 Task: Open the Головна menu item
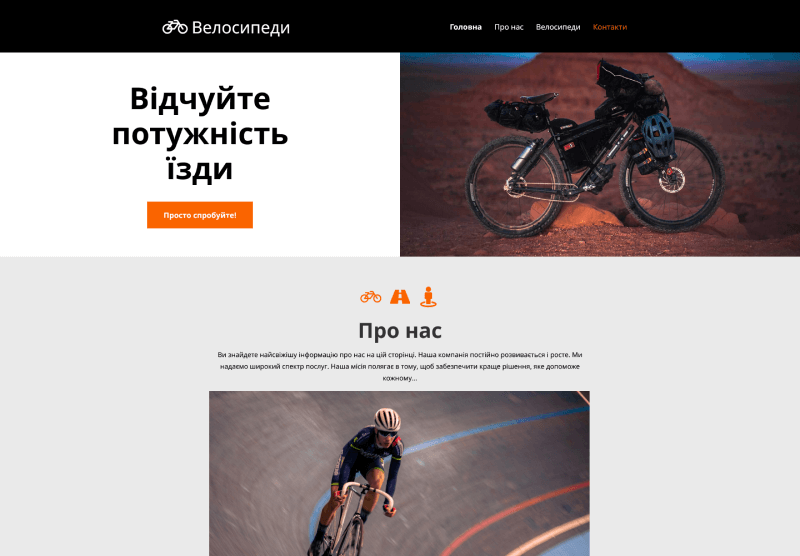click(465, 27)
